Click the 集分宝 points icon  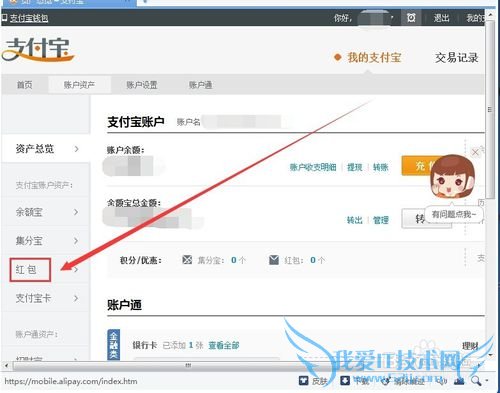coord(187,259)
